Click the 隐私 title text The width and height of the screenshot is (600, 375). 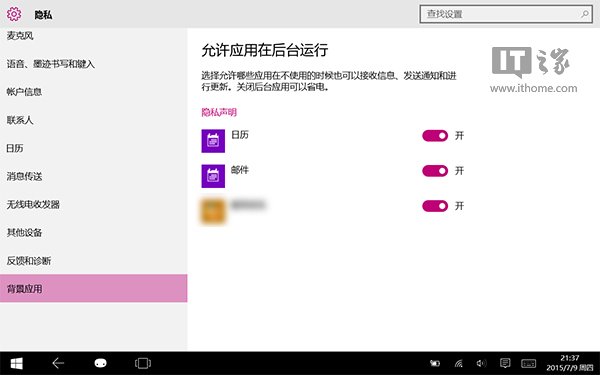pyautogui.click(x=43, y=15)
